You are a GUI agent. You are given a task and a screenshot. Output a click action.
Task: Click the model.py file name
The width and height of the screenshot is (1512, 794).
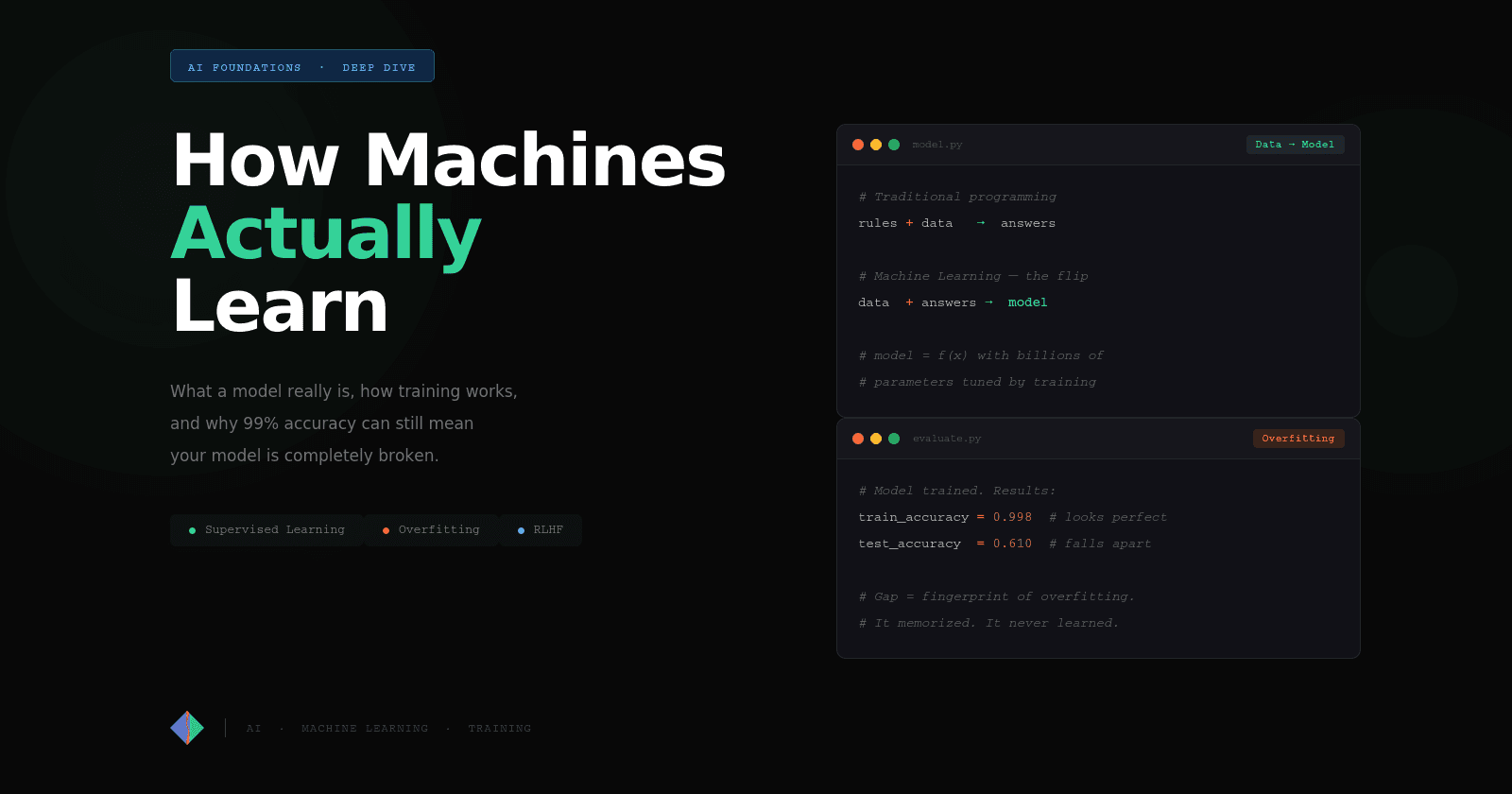pos(937,145)
